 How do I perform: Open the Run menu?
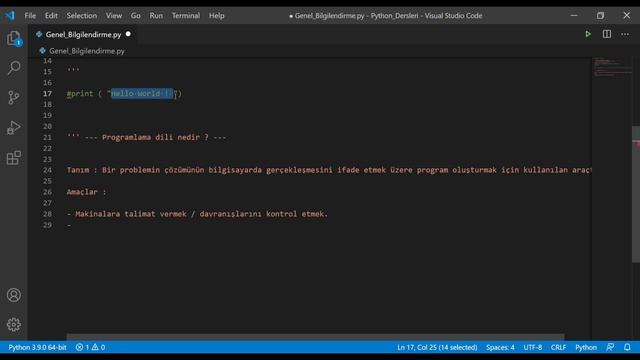pyautogui.click(x=156, y=16)
